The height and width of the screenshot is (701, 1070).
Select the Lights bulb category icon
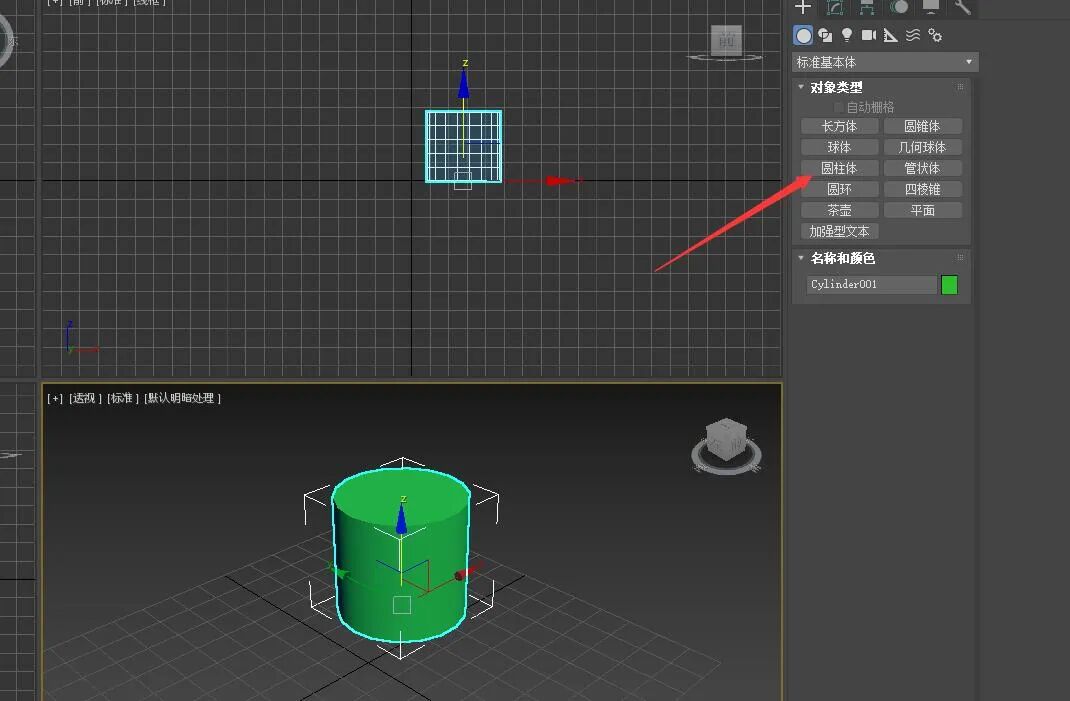pyautogui.click(x=847, y=35)
